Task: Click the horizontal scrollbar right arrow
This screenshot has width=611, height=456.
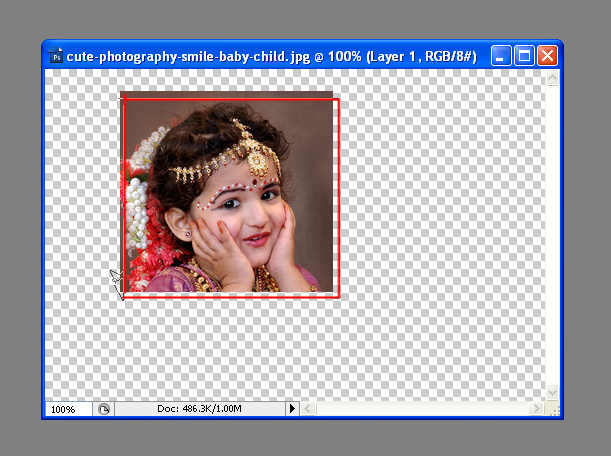Action: pyautogui.click(x=537, y=409)
